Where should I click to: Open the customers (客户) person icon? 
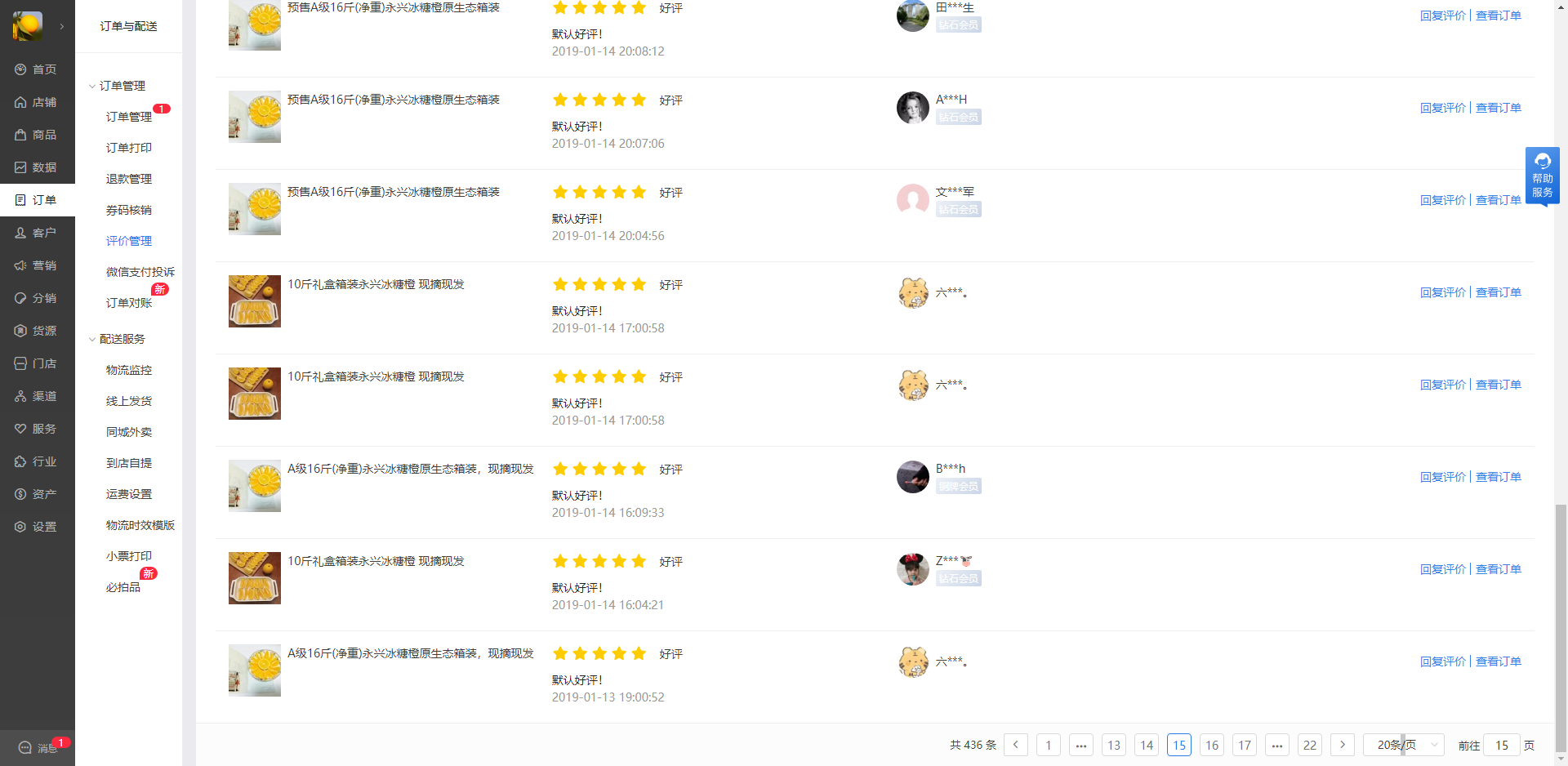[x=20, y=233]
